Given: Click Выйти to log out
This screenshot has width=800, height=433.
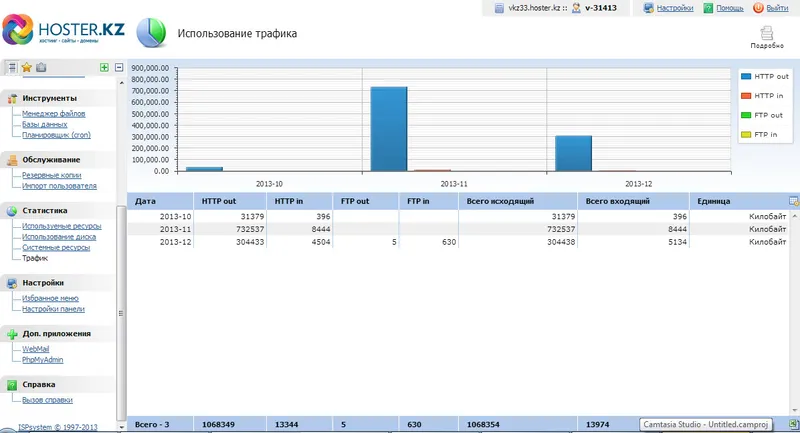Looking at the screenshot, I should 777,8.
